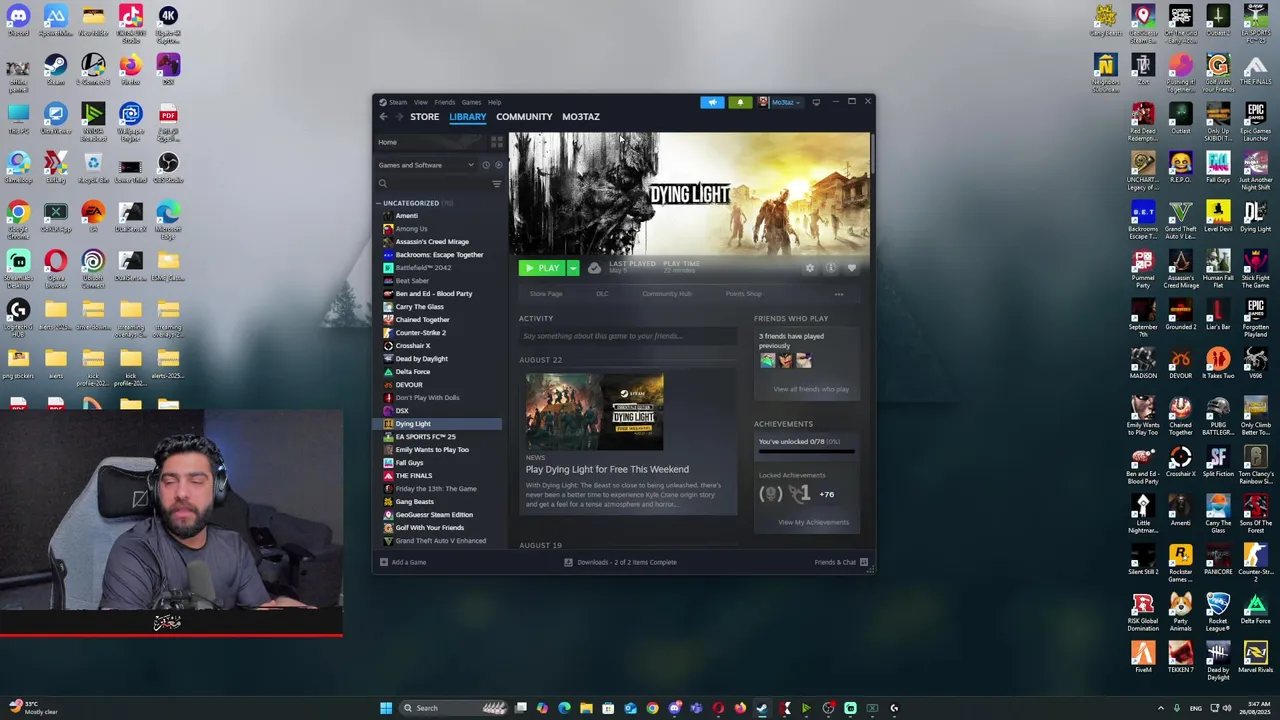Click the cloud sync status icon
Image resolution: width=1280 pixels, height=720 pixels.
click(x=594, y=268)
